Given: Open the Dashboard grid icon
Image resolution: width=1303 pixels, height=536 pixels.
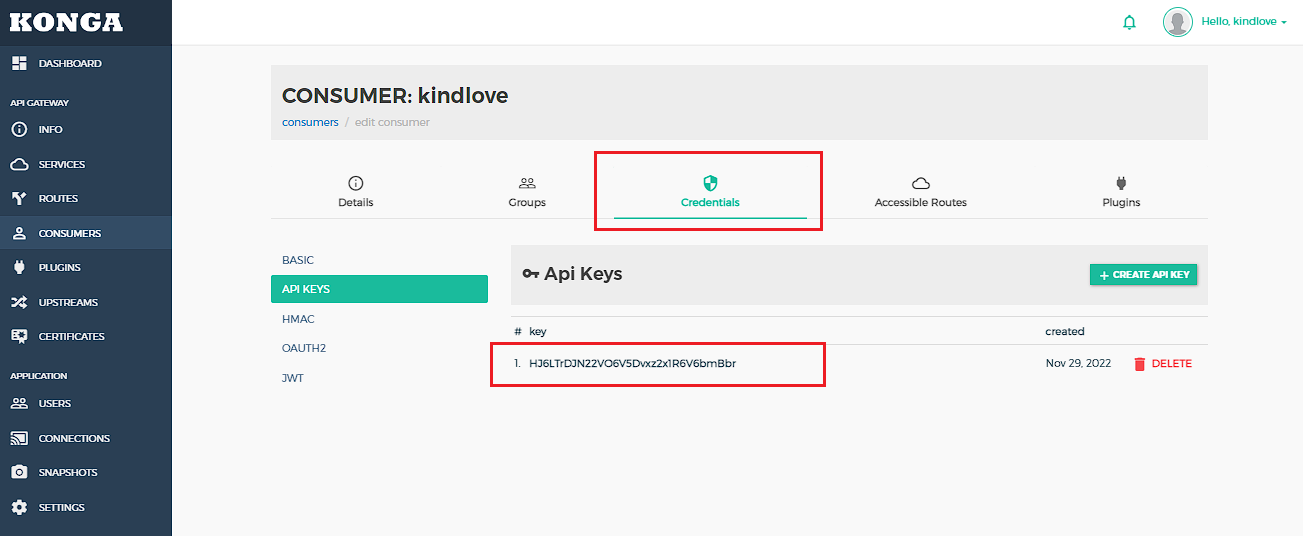Looking at the screenshot, I should coord(19,63).
